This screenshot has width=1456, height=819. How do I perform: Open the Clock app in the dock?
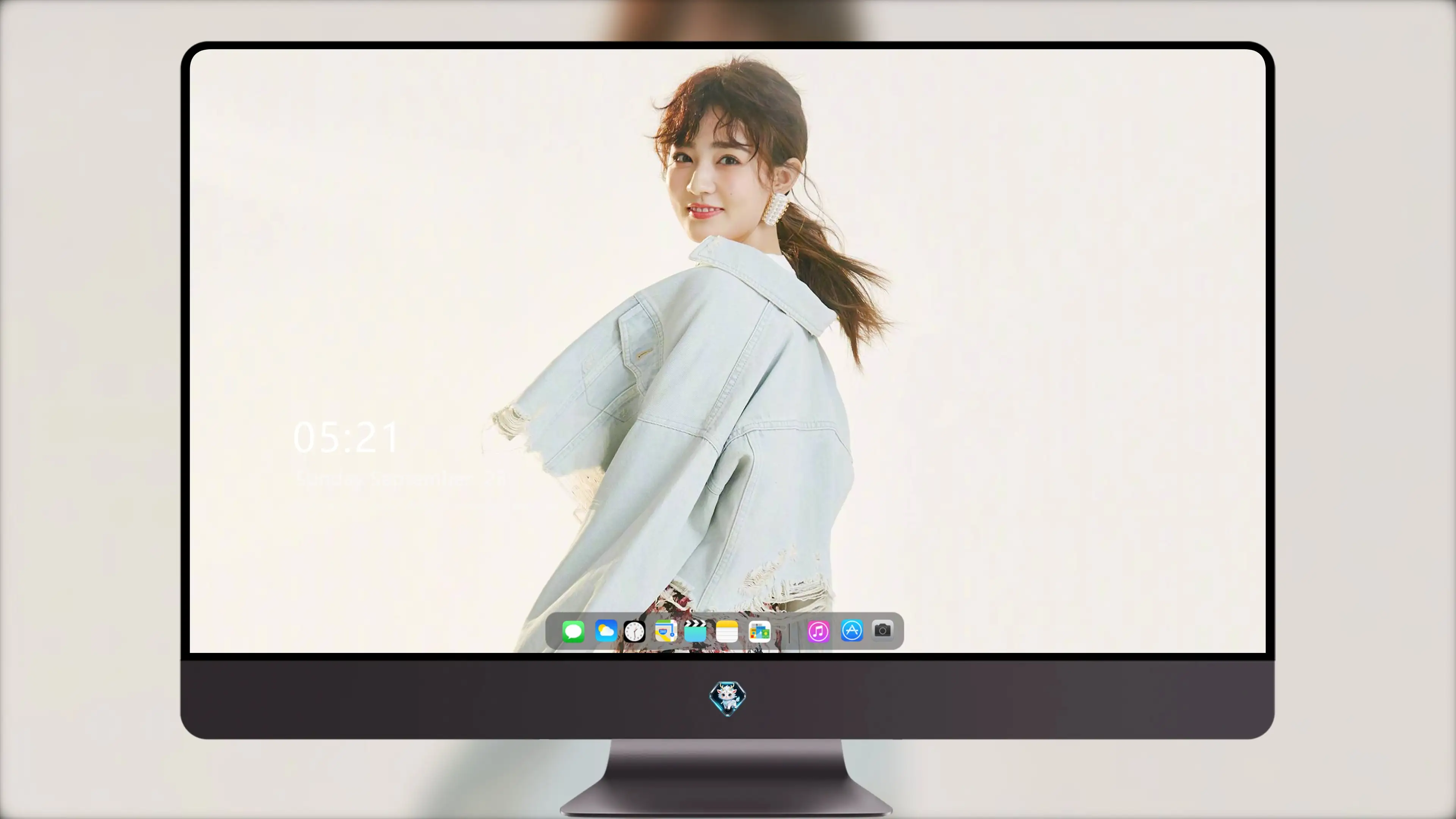[x=634, y=631]
